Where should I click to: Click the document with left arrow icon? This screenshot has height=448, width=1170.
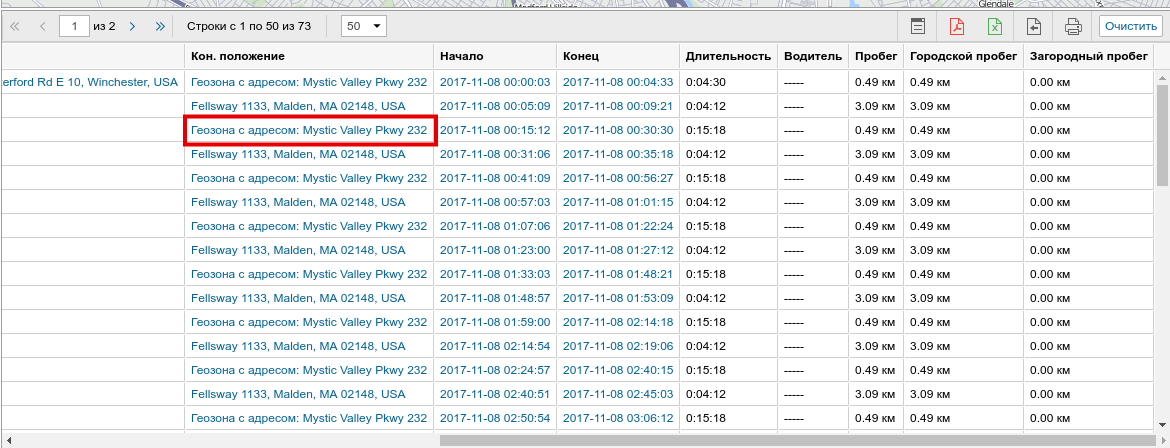(x=1034, y=26)
